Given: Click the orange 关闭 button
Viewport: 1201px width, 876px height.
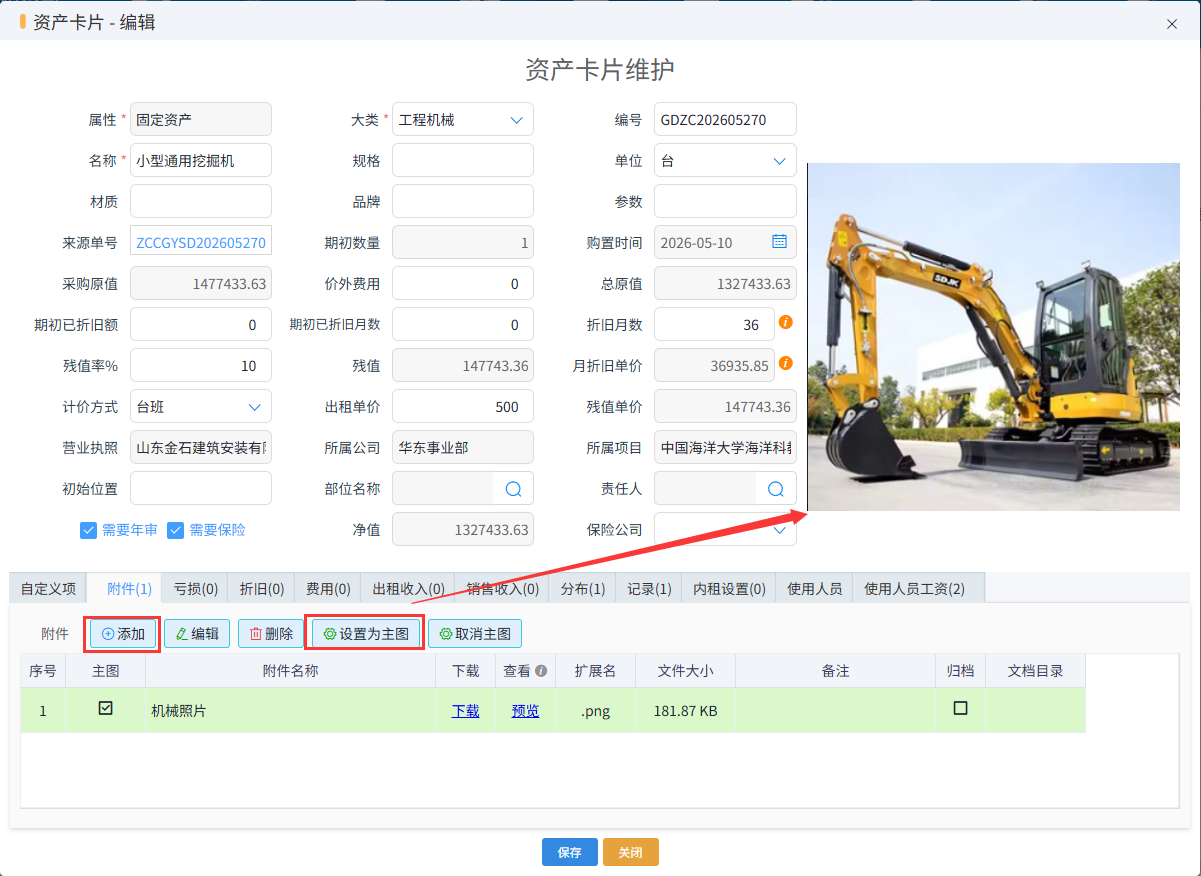Looking at the screenshot, I should (x=630, y=852).
